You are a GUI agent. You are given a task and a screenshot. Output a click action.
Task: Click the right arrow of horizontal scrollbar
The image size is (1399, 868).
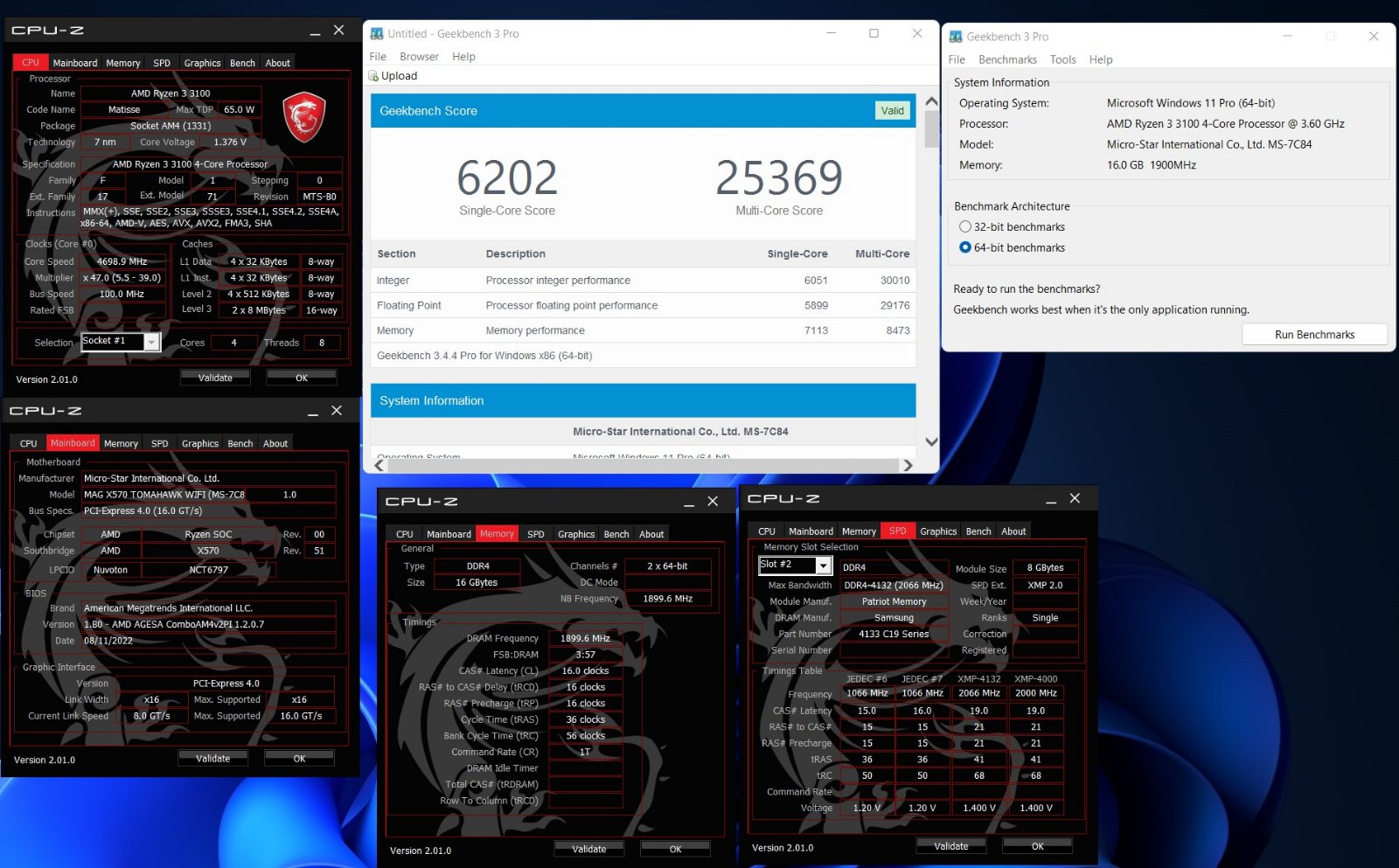pos(908,465)
